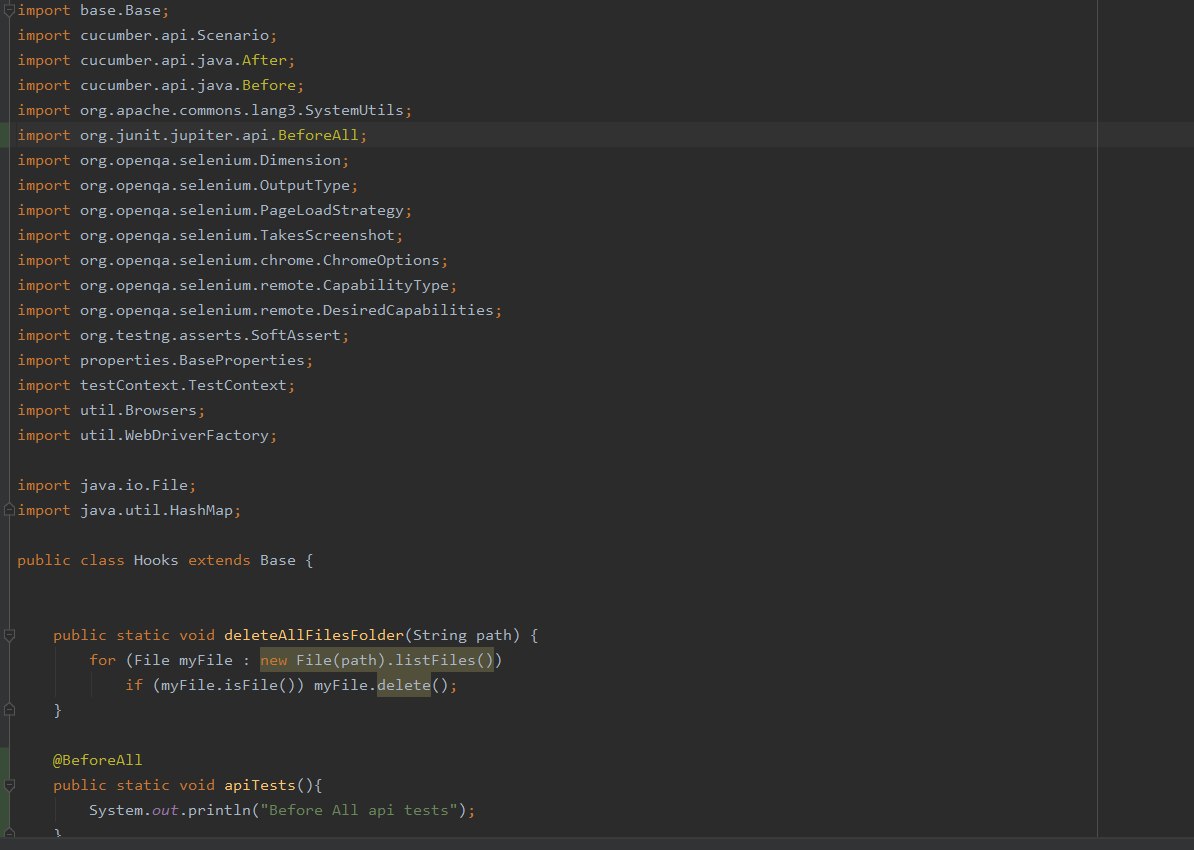Collapse imports fold marker beside import base.Base

point(9,11)
